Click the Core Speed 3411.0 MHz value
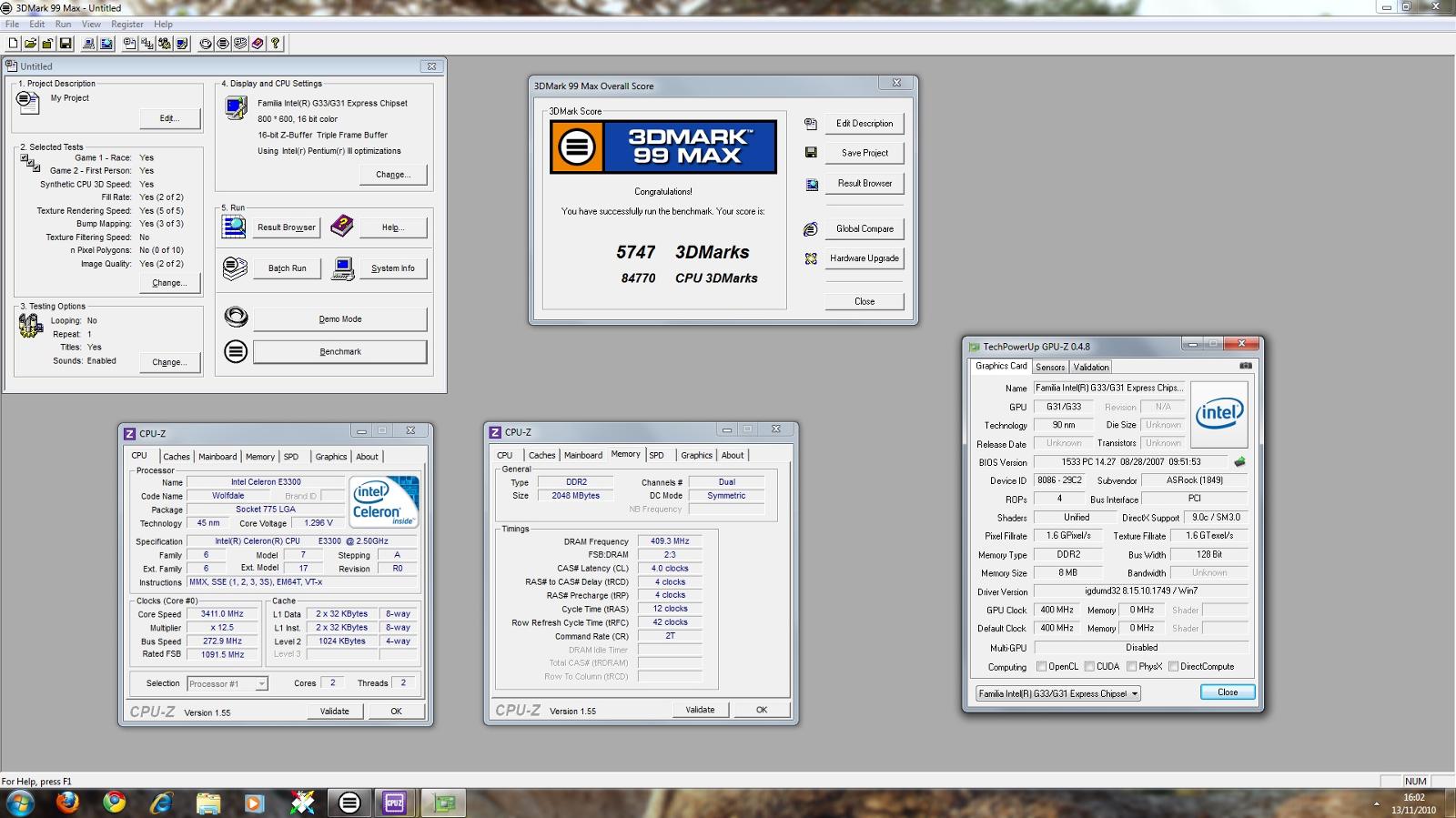Screen dimensions: 1456x818 coord(223,614)
